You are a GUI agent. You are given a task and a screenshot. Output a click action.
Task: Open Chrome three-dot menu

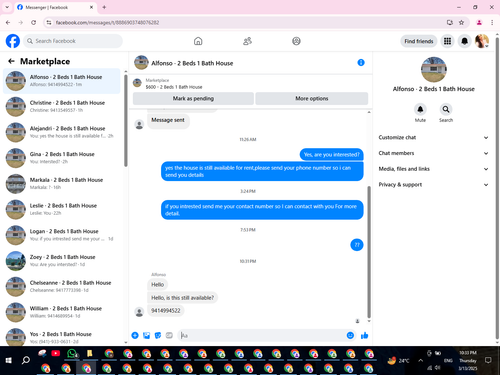coord(492,22)
